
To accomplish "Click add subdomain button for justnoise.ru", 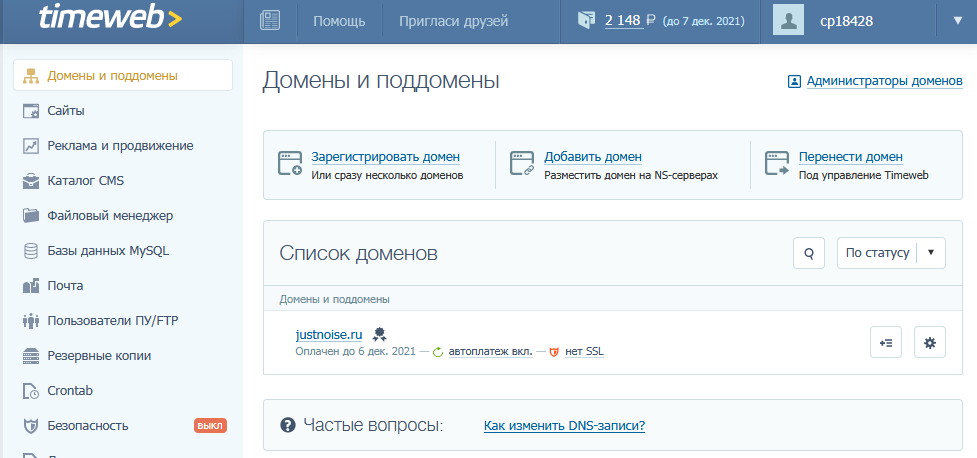I will point(886,342).
